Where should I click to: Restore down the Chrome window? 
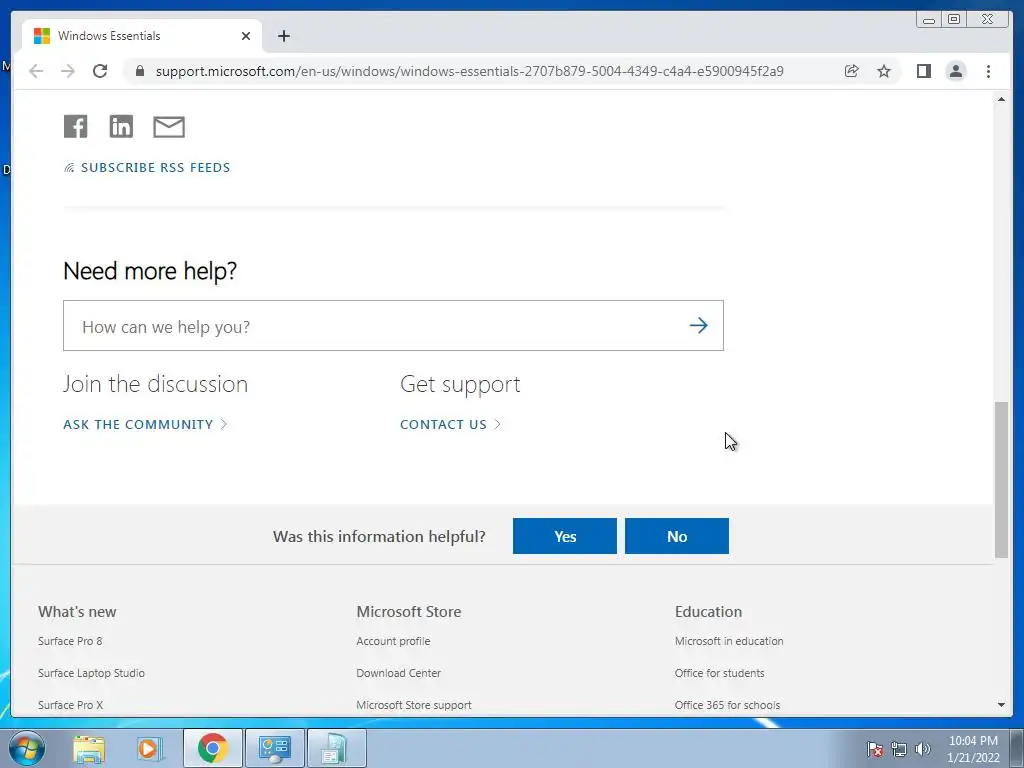[954, 20]
